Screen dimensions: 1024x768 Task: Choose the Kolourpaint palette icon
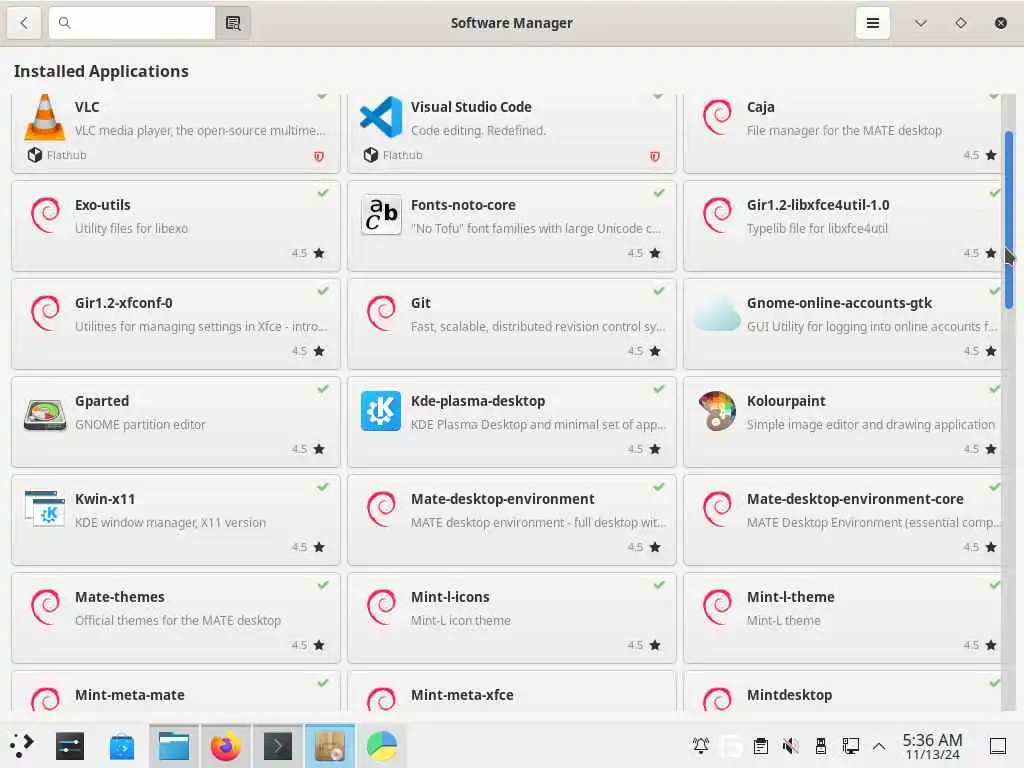[717, 411]
